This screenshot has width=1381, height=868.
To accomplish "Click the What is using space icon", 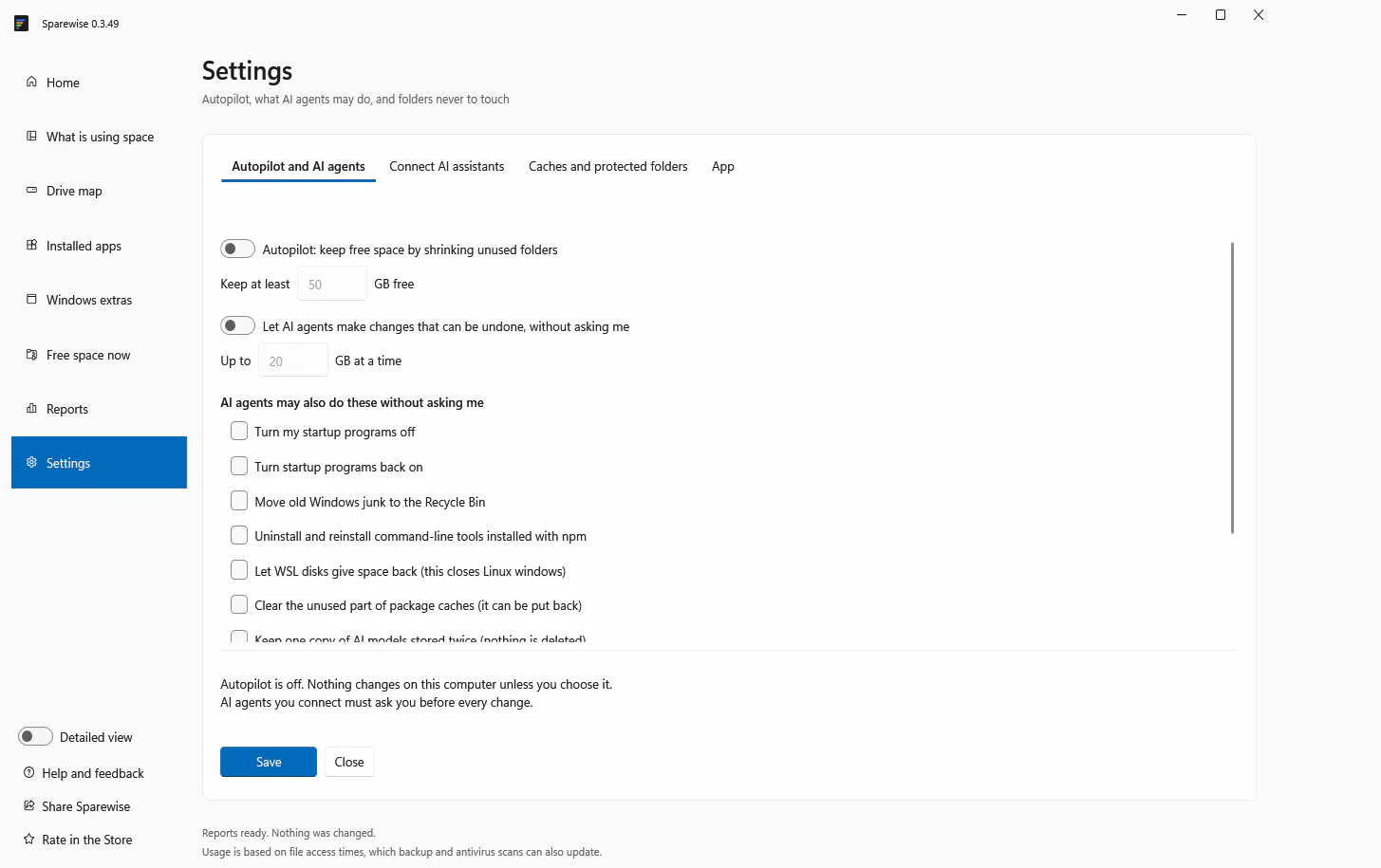I will click(31, 136).
